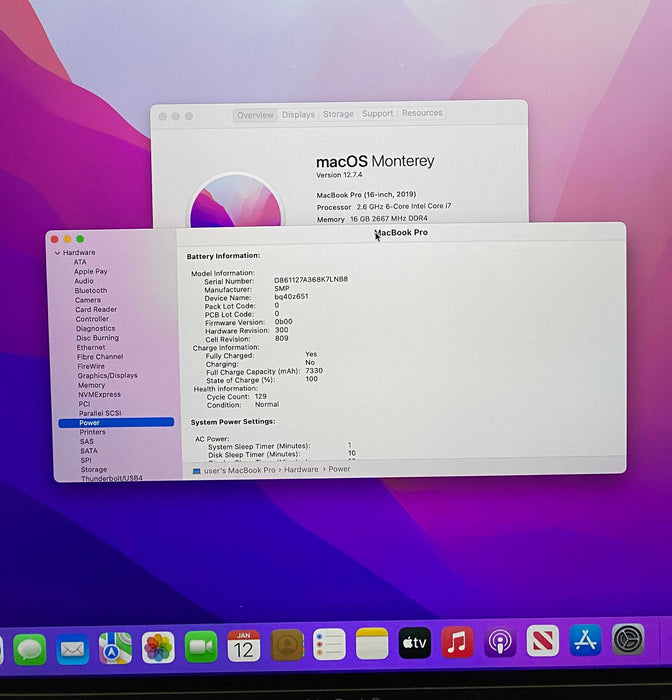Switch to Displays tab in About window

coord(298,115)
